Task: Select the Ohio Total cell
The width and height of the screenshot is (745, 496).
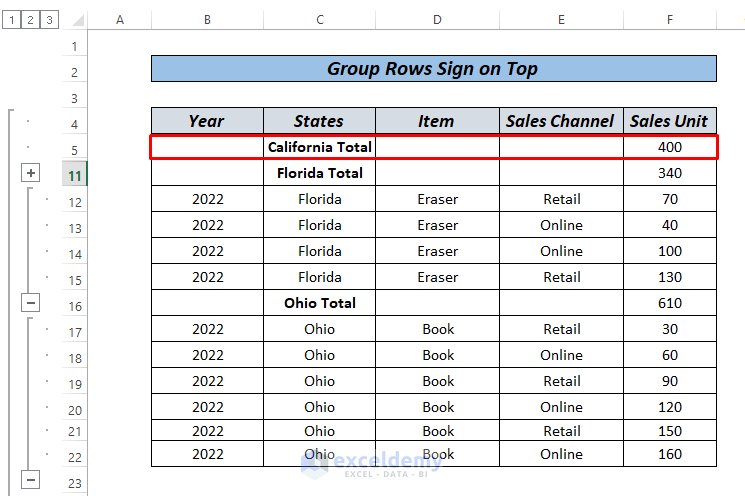Action: point(319,303)
